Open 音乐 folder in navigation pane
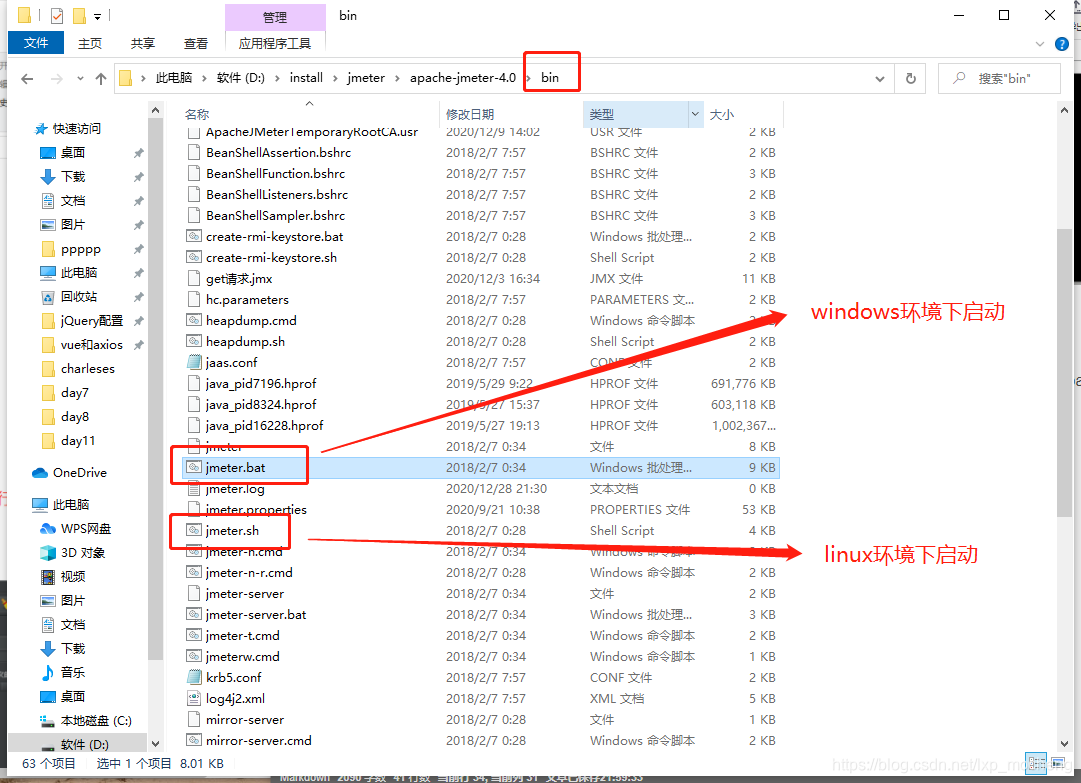Image resolution: width=1081 pixels, height=783 pixels. pyautogui.click(x=72, y=673)
